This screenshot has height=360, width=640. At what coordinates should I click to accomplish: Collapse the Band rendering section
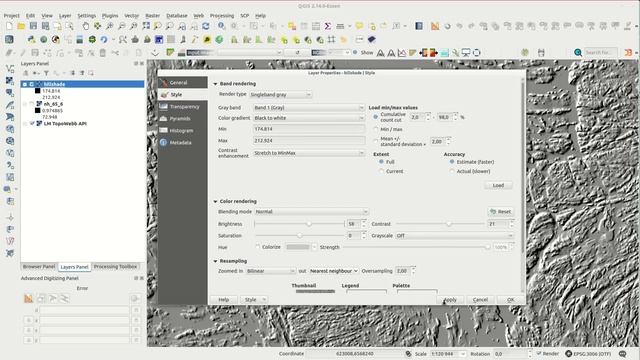point(216,84)
